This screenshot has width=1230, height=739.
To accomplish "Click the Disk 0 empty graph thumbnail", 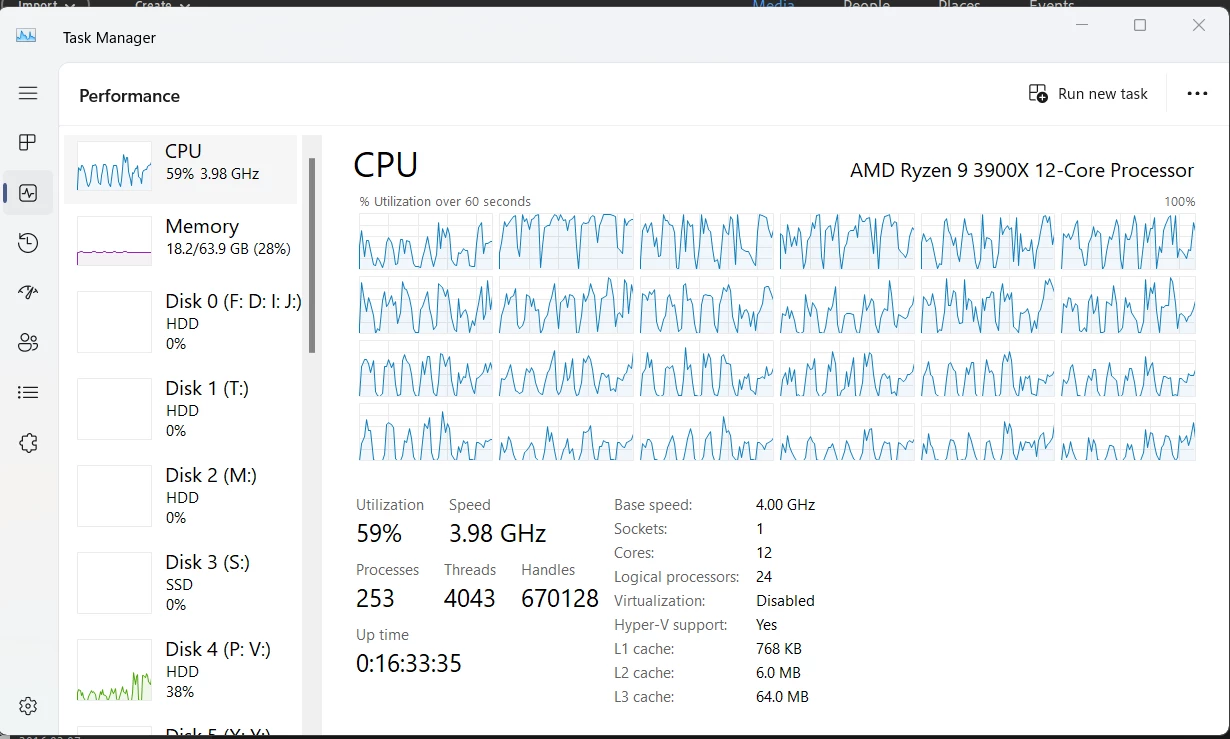I will pyautogui.click(x=114, y=322).
